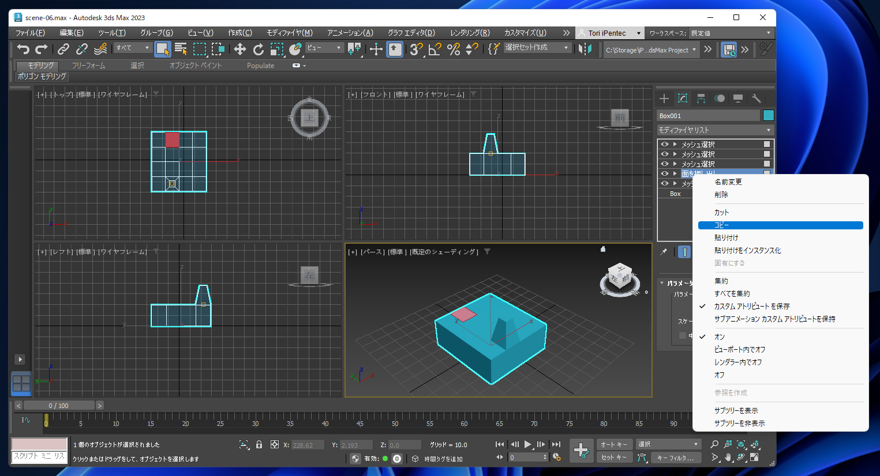880x476 pixels.
Task: Switch to the Display panel icon
Action: (738, 99)
